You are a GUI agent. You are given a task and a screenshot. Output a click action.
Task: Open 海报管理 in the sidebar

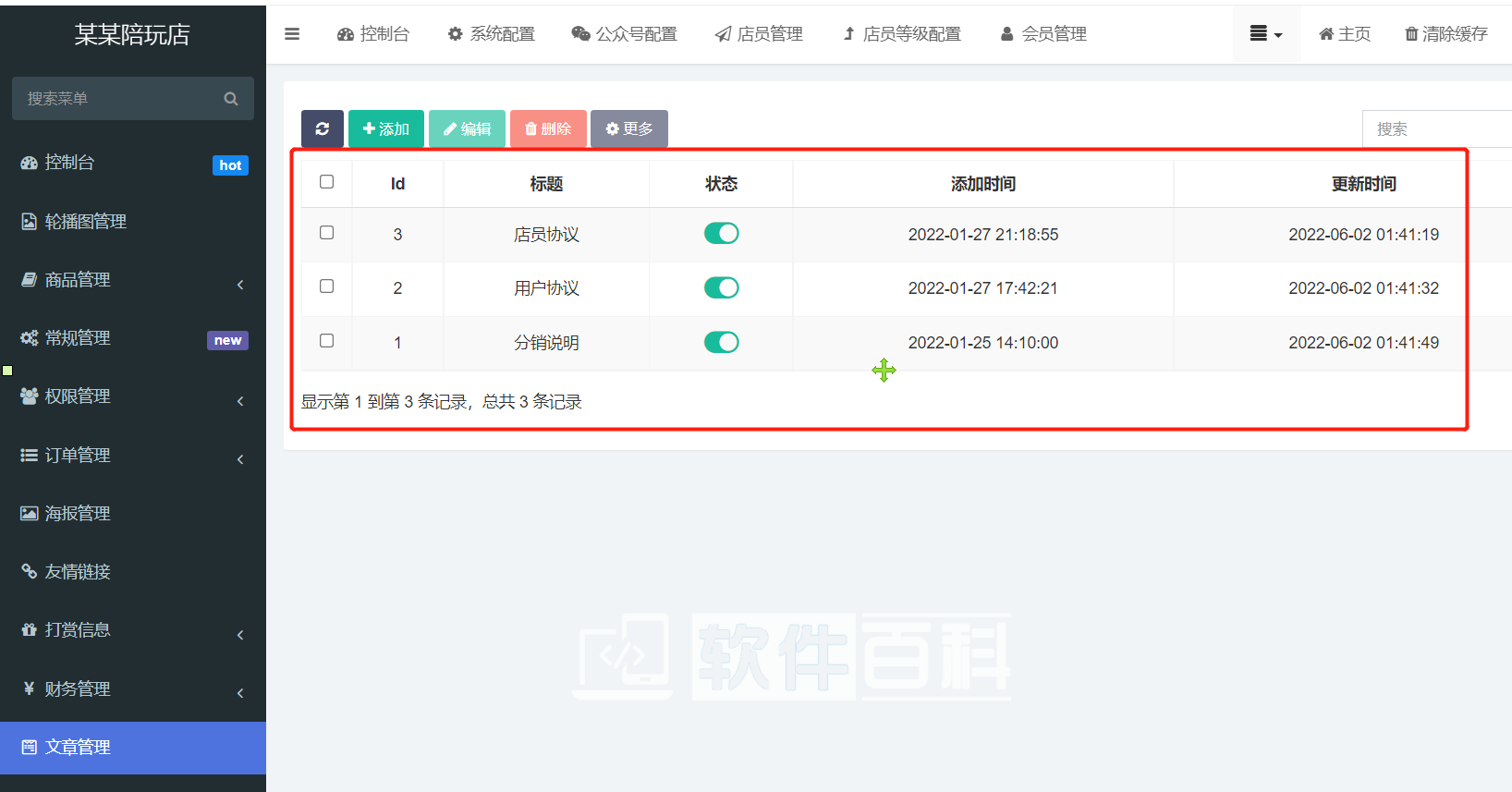[x=78, y=514]
